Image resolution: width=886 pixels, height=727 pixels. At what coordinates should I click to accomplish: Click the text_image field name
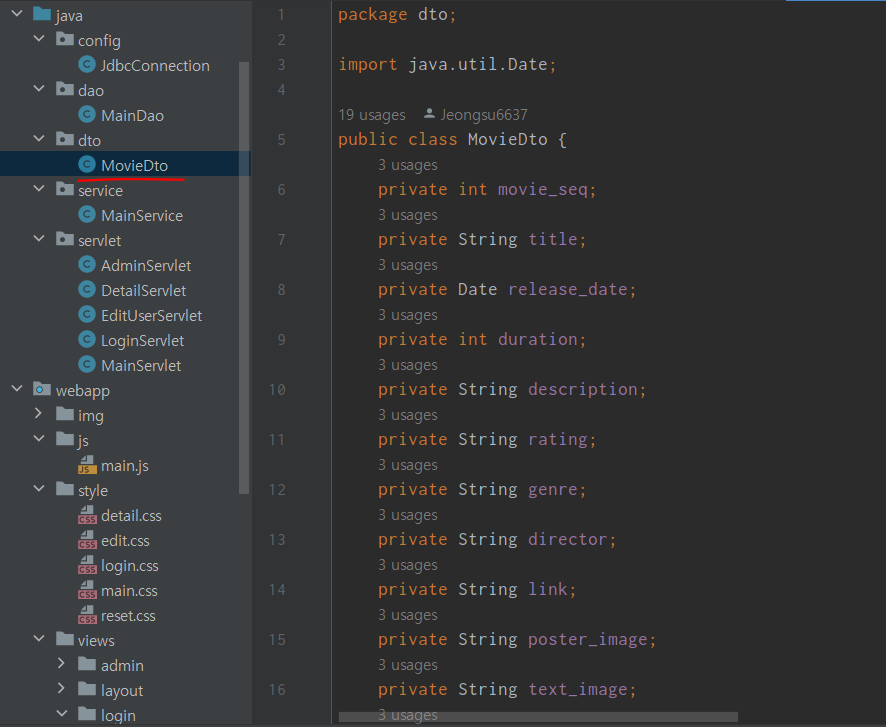pos(577,690)
